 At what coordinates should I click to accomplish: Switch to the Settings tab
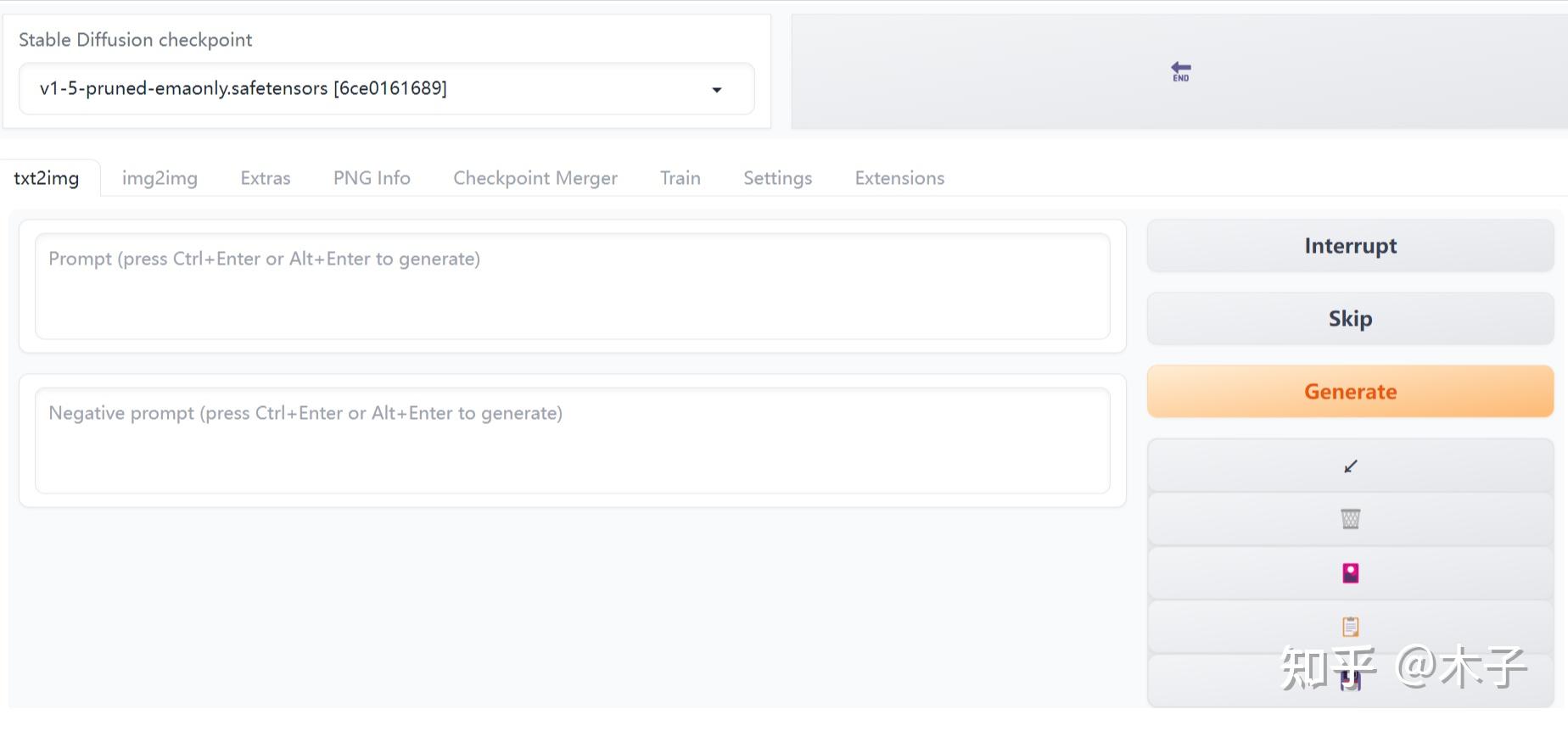(778, 178)
